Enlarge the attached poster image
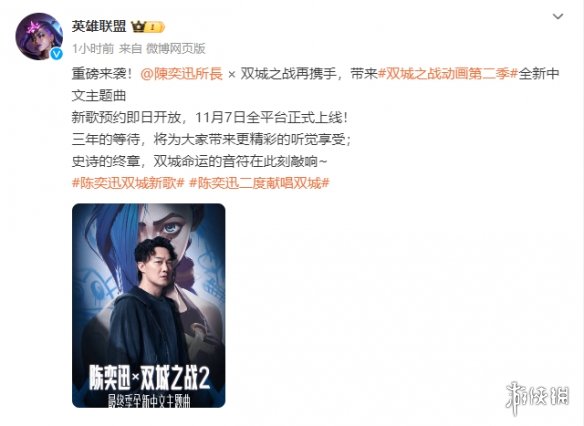584x426 pixels. coord(149,305)
